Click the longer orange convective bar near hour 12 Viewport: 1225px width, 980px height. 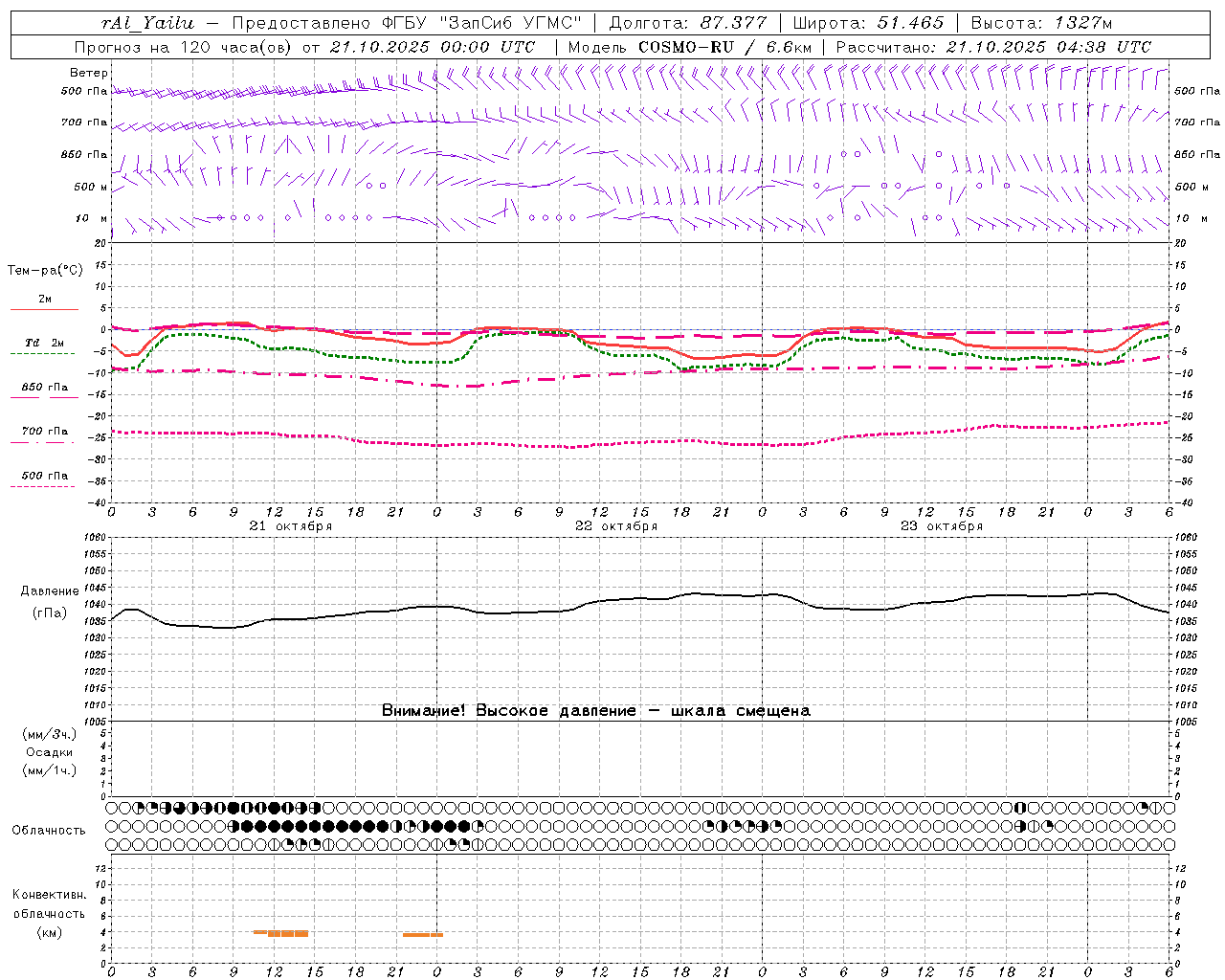(288, 933)
